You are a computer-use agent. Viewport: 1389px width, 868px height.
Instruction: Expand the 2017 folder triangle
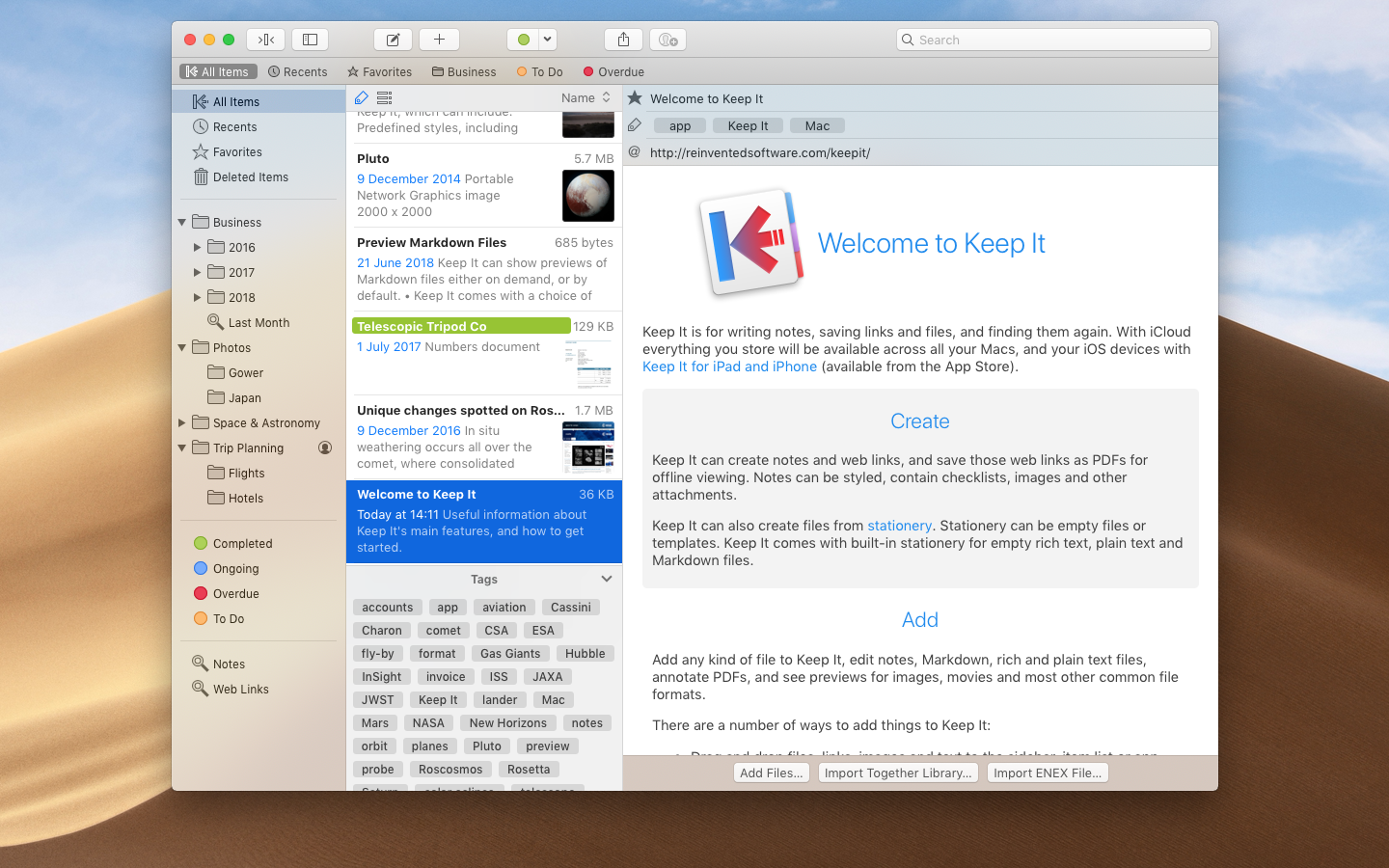(198, 272)
